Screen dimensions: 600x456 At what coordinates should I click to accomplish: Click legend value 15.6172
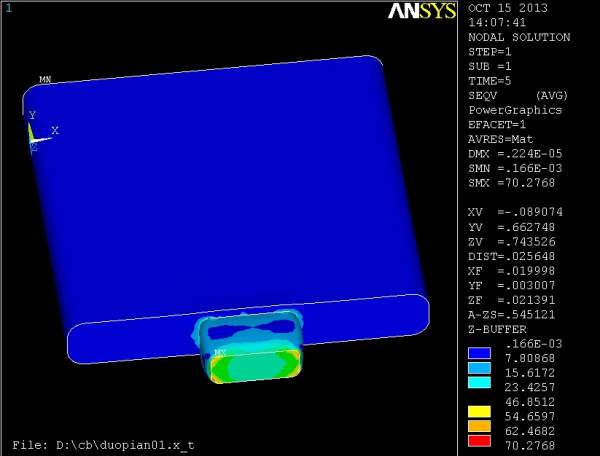(x=530, y=373)
